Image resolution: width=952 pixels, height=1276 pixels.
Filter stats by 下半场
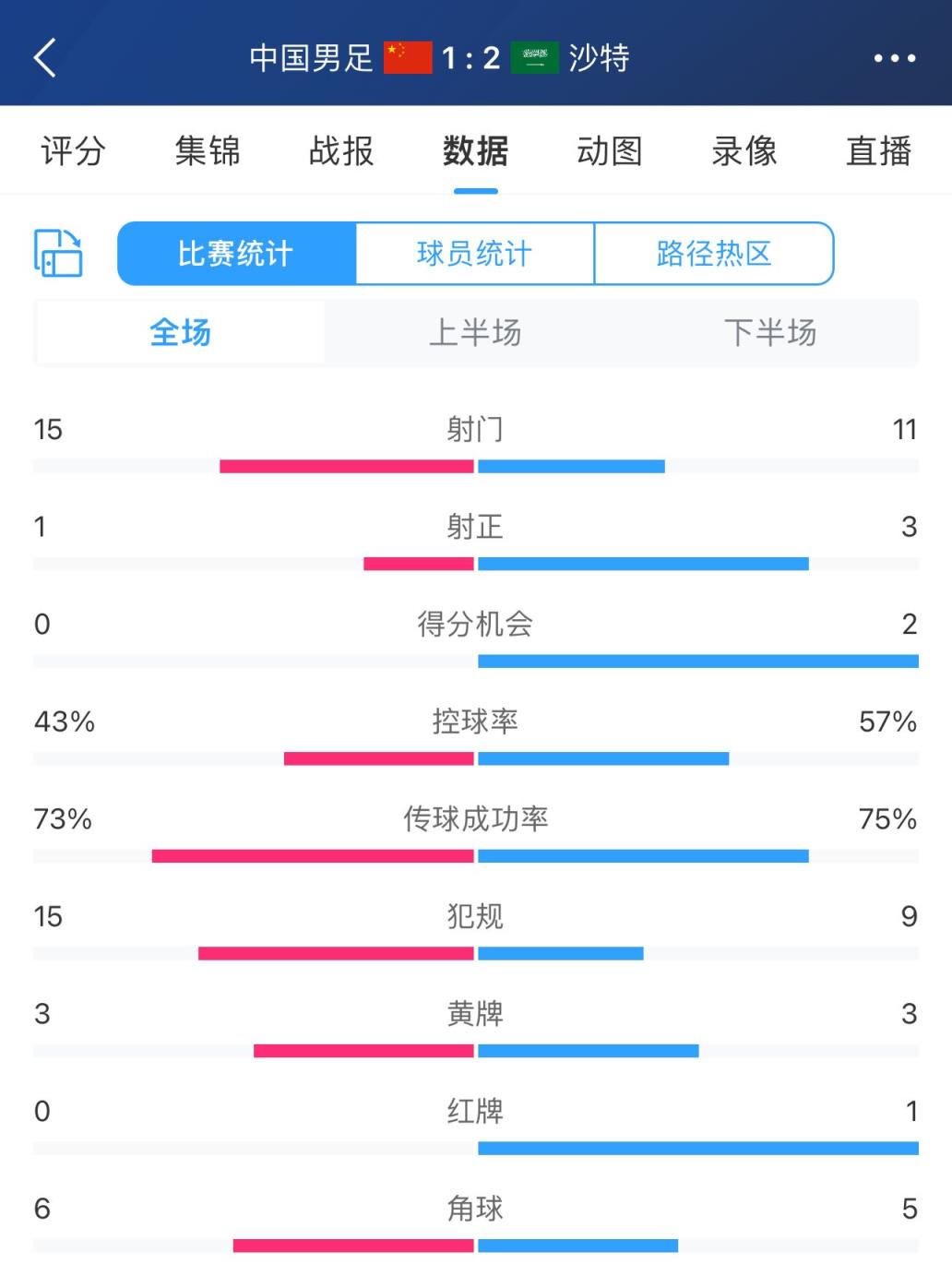click(x=770, y=332)
